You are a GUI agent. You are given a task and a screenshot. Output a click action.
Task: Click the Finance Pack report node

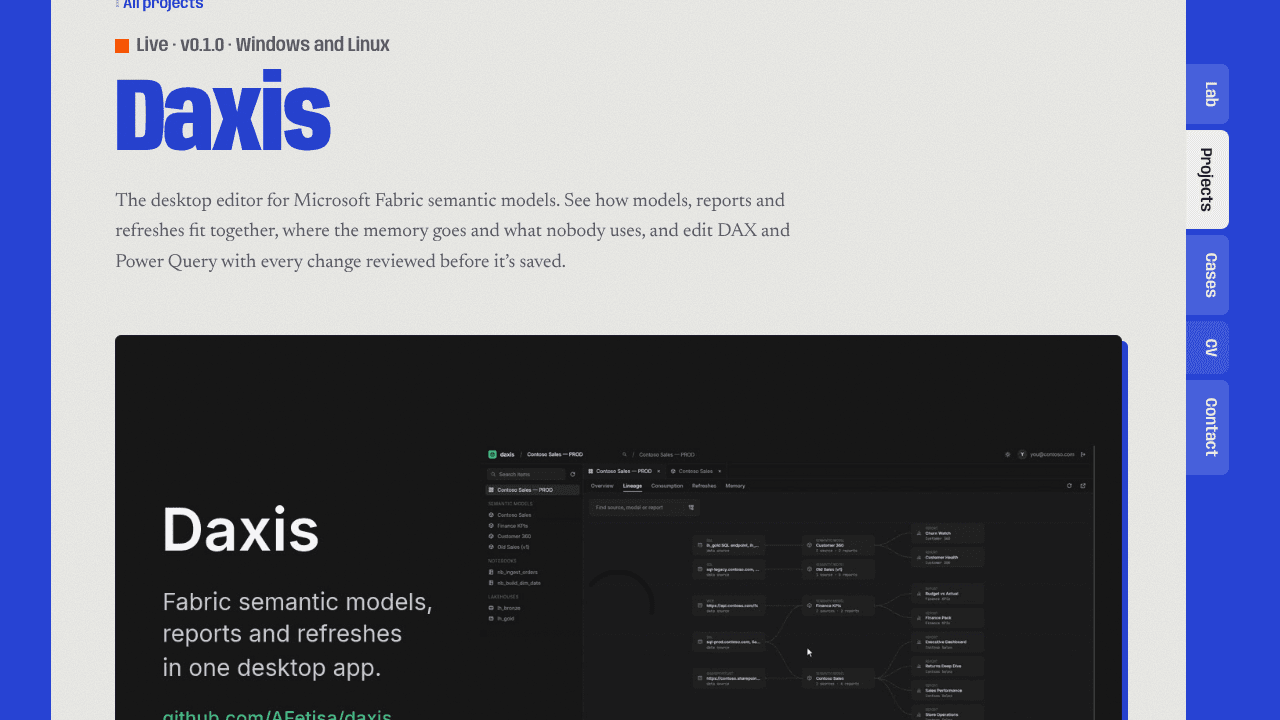pos(947,618)
